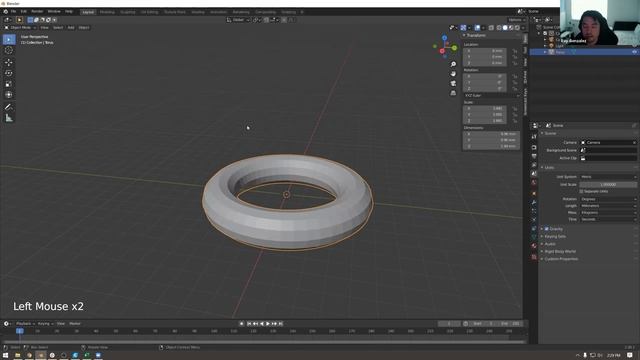Viewport: 640px width, 360px height.
Task: Select the Select Box tool
Action: tap(9, 40)
